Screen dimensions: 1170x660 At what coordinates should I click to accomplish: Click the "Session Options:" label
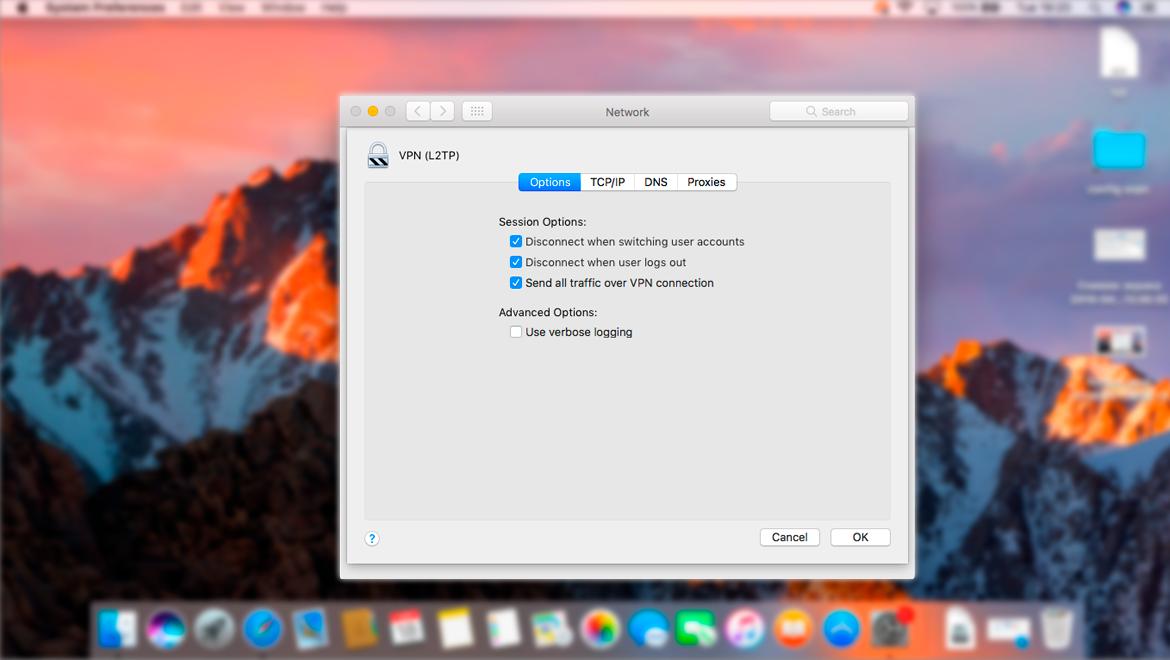point(542,221)
